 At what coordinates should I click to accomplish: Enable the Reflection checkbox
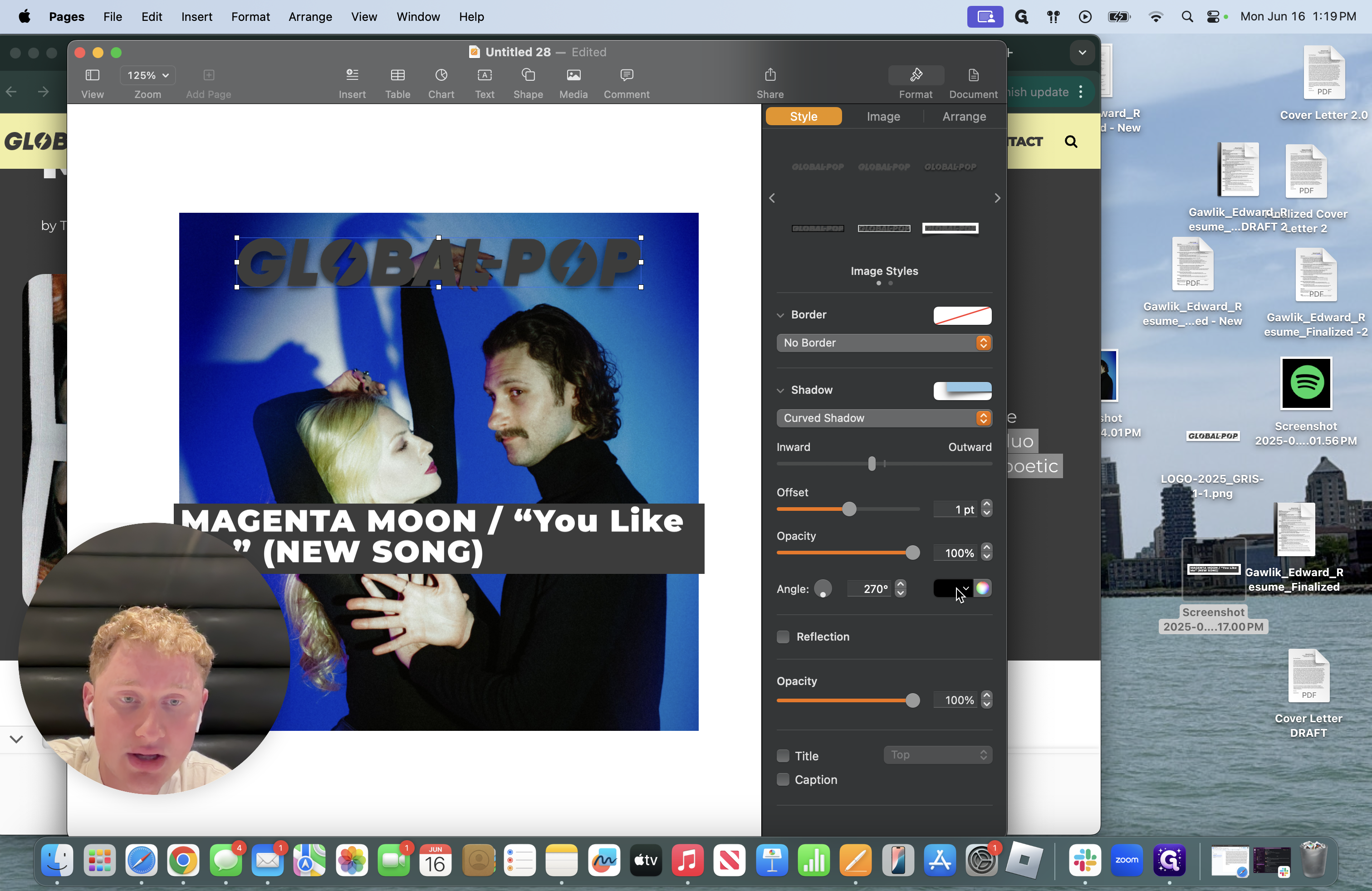782,636
